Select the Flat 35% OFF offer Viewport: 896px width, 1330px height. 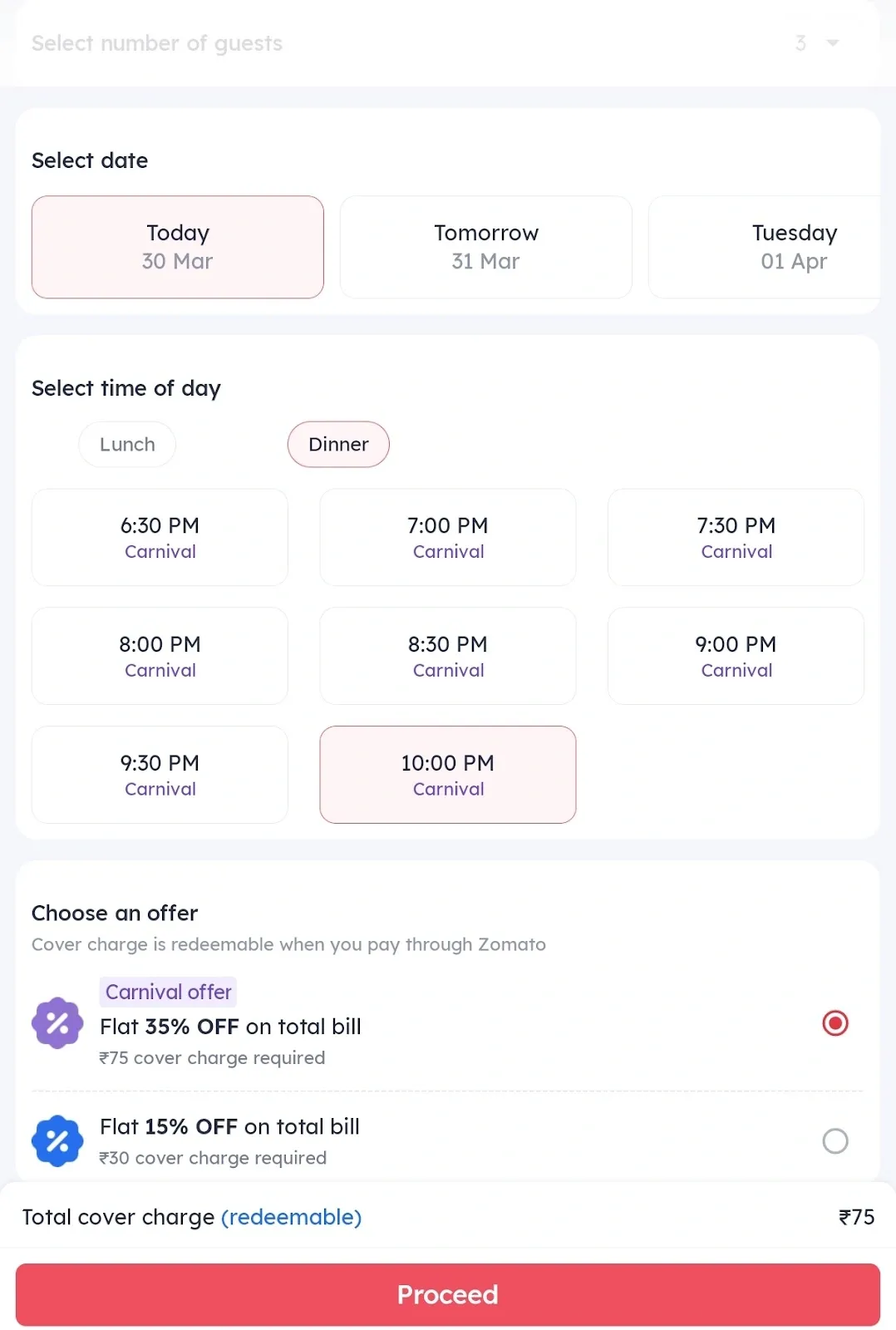pos(834,1022)
